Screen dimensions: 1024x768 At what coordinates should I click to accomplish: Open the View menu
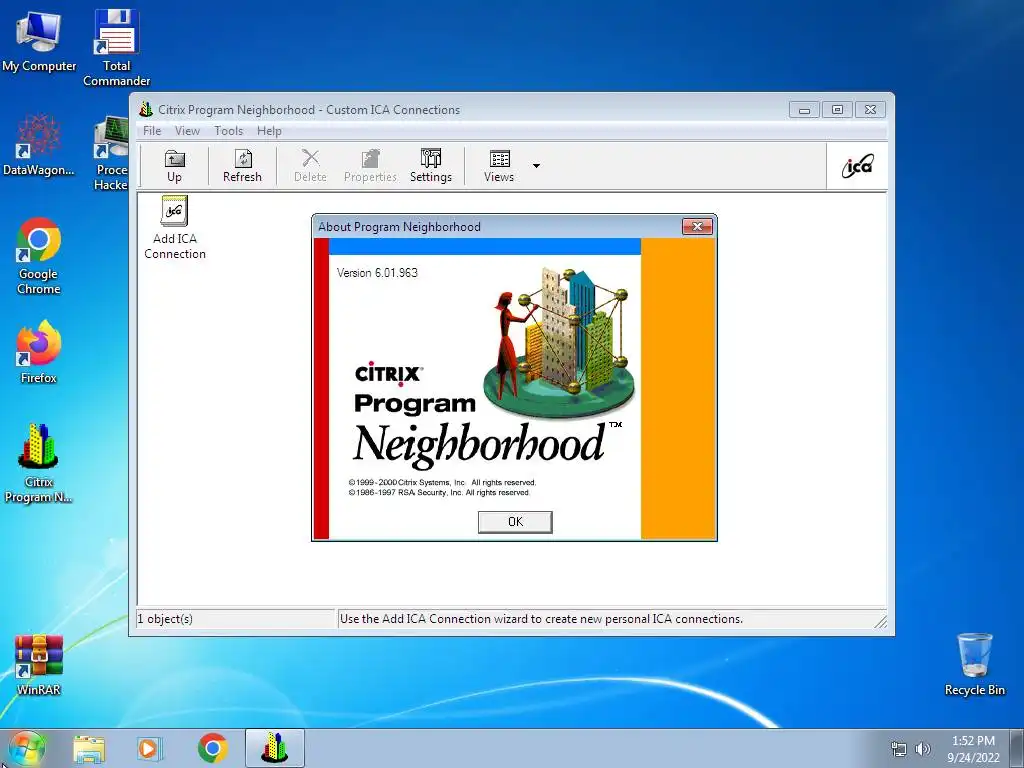187,131
